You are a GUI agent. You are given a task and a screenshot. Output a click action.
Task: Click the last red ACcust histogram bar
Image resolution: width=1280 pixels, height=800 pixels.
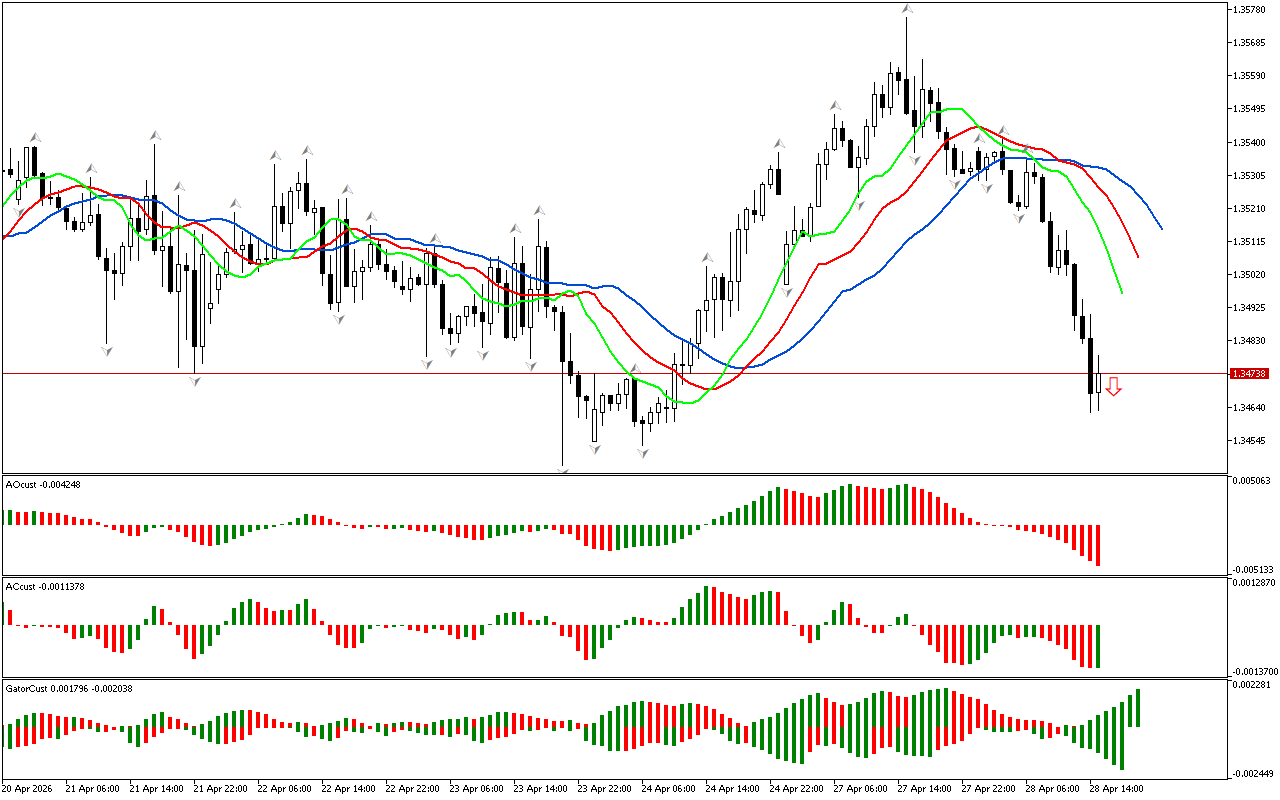pos(1098,646)
